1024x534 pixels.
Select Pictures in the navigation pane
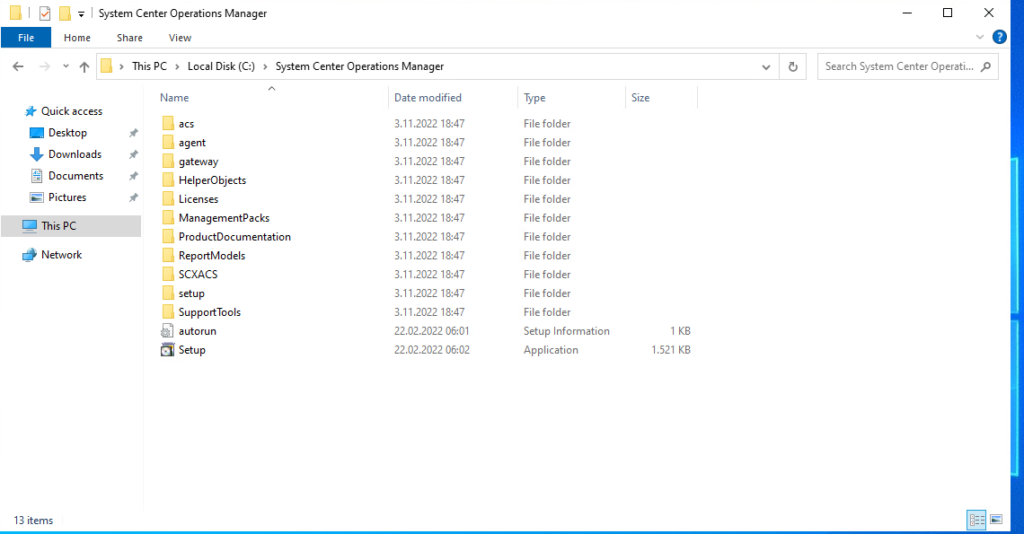pos(67,197)
